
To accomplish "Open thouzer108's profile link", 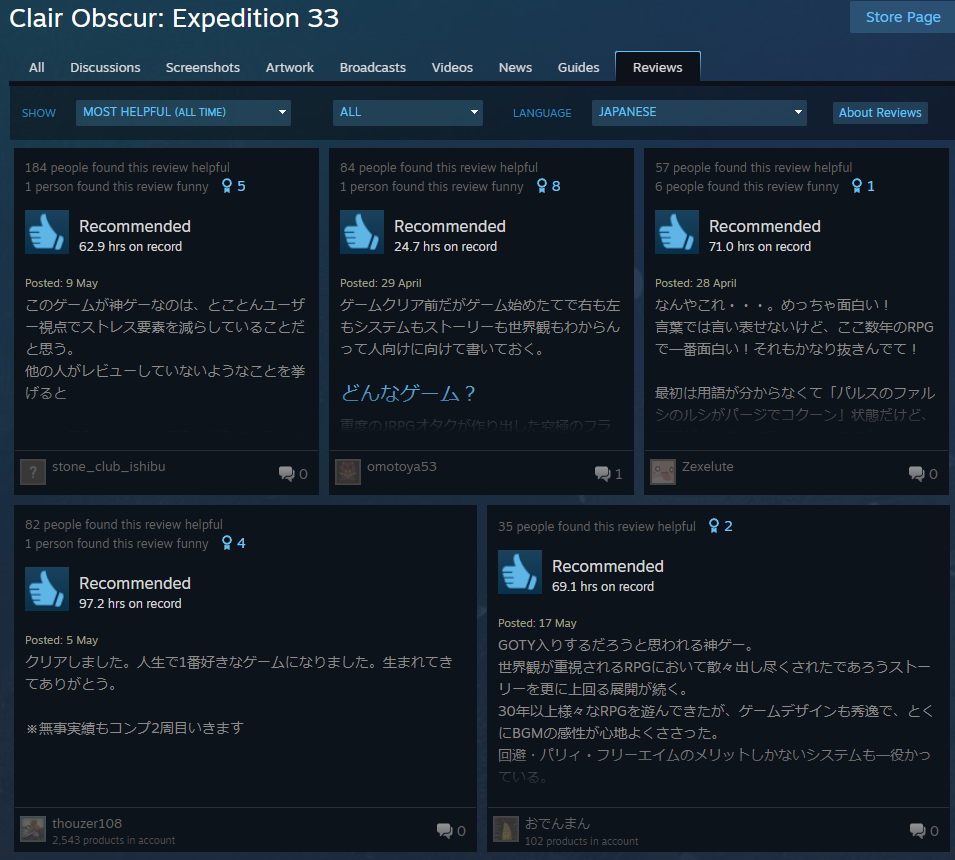I will pos(87,823).
